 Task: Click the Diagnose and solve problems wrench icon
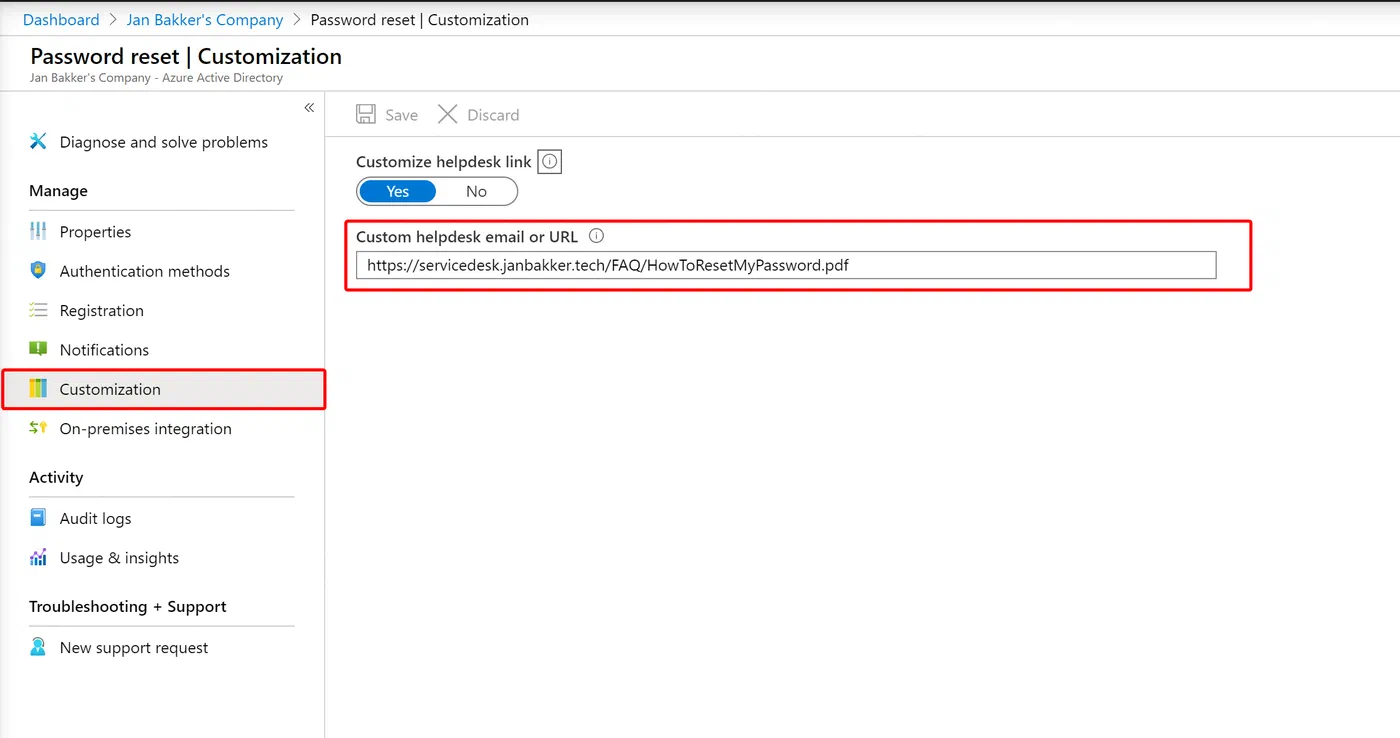[38, 141]
